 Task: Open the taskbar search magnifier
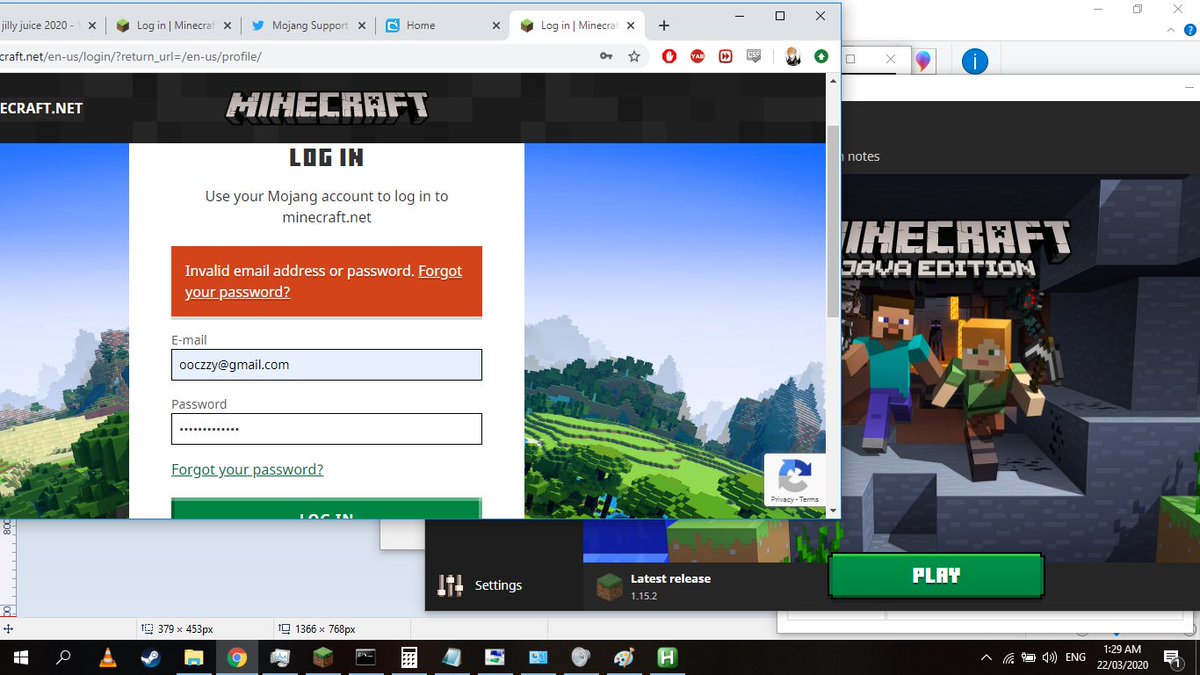click(63, 658)
